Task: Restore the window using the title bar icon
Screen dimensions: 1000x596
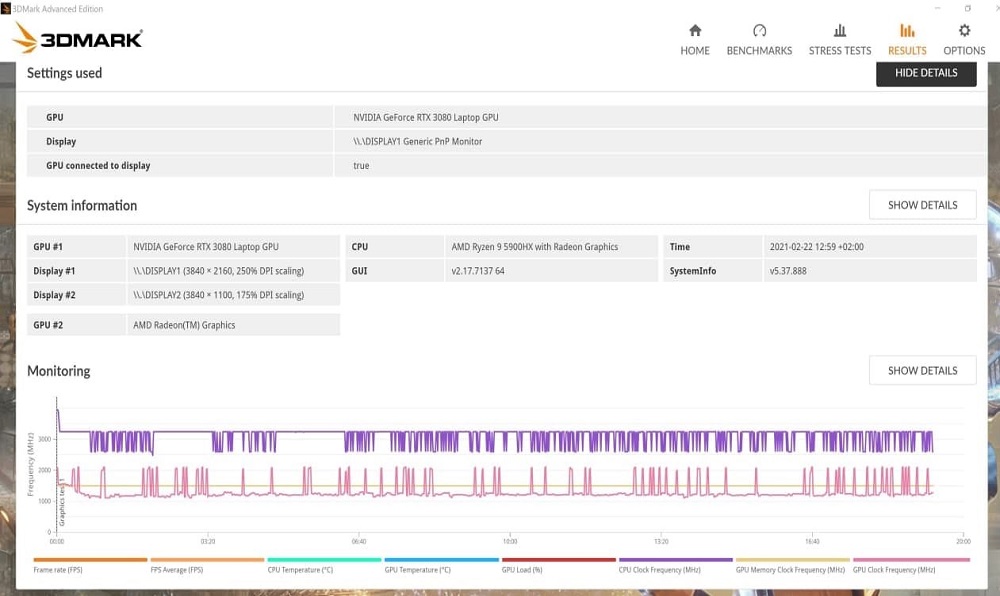Action: (967, 8)
